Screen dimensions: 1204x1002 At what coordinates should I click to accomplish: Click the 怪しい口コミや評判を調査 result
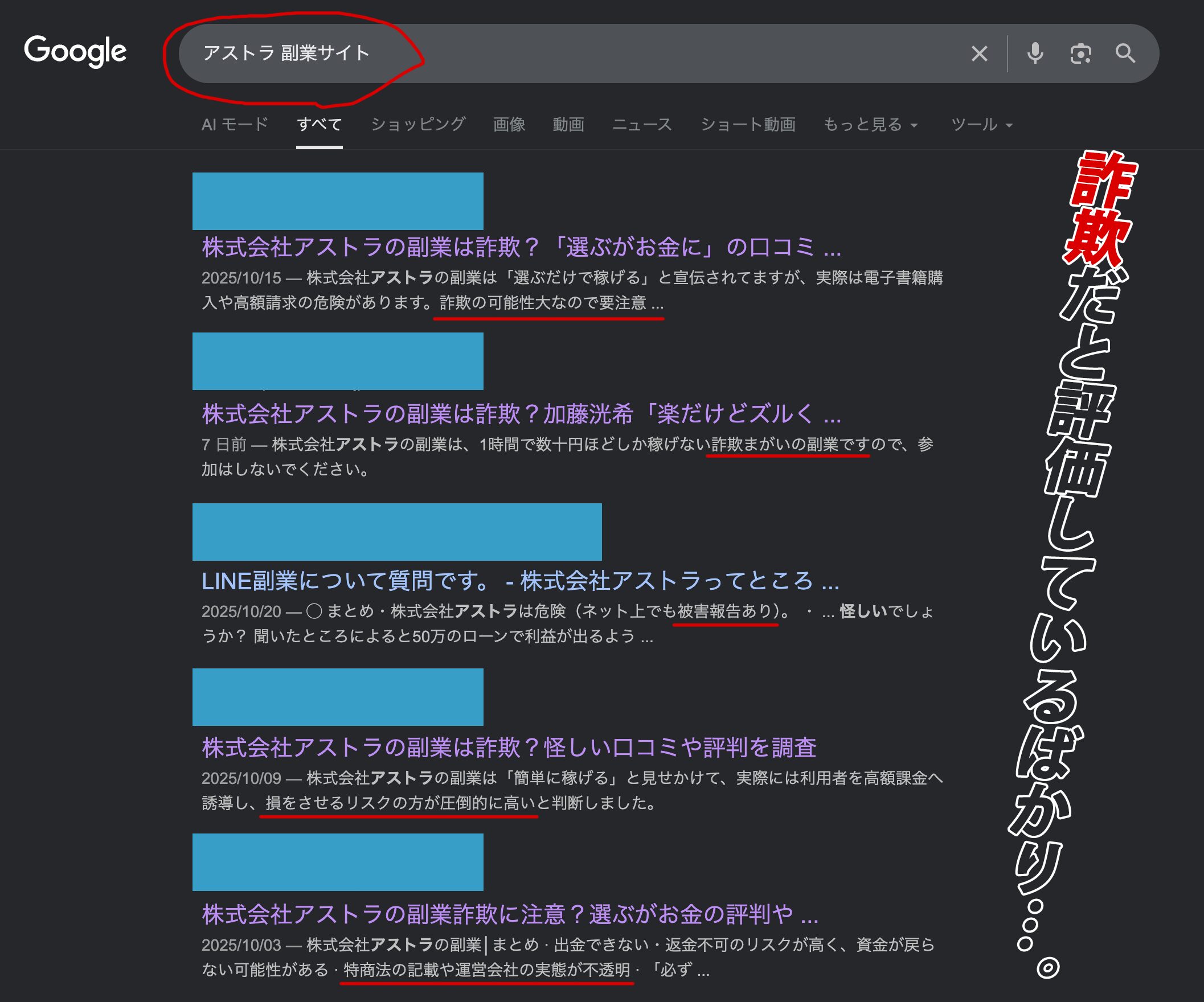(510, 747)
